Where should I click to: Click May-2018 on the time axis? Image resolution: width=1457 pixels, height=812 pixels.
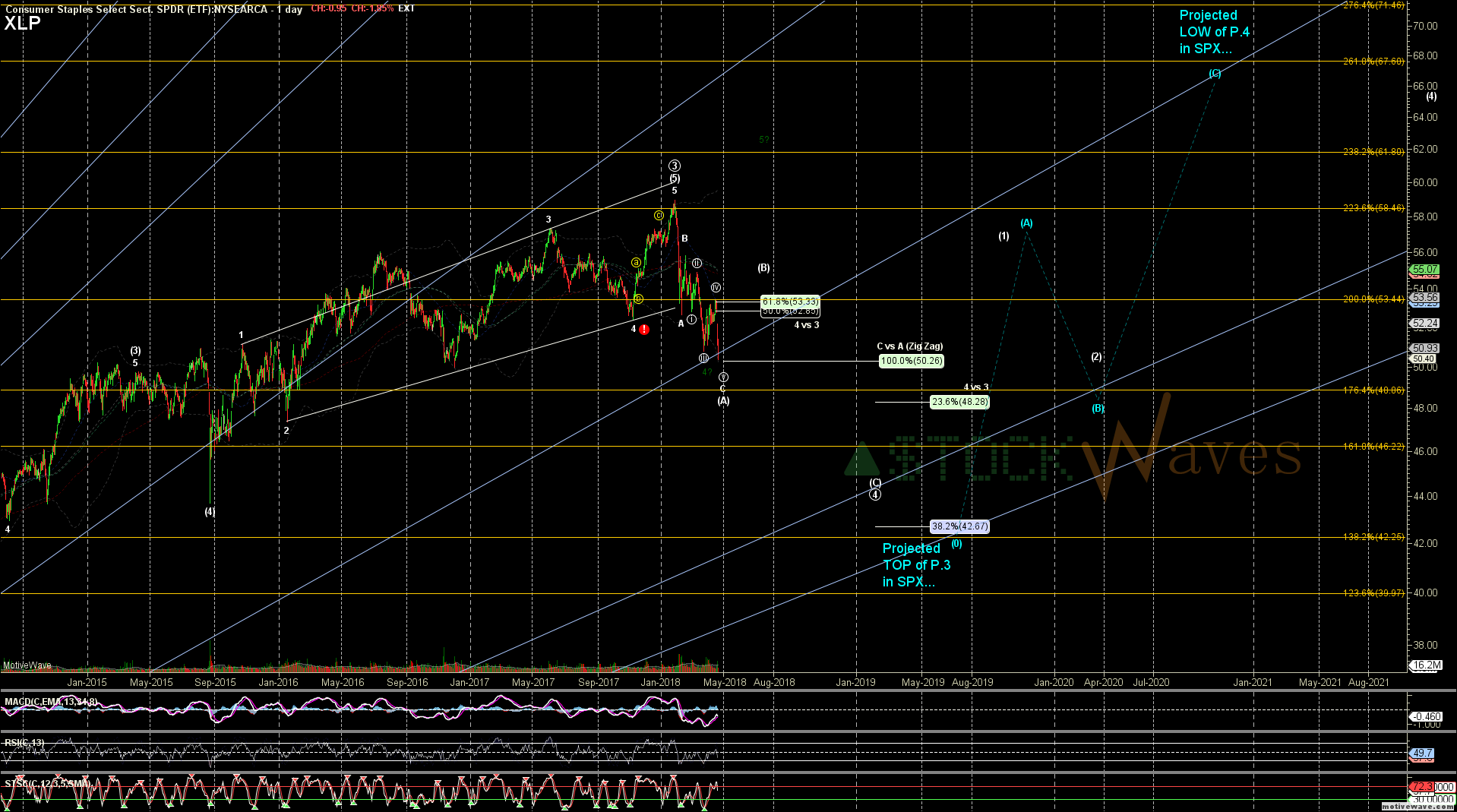click(725, 682)
